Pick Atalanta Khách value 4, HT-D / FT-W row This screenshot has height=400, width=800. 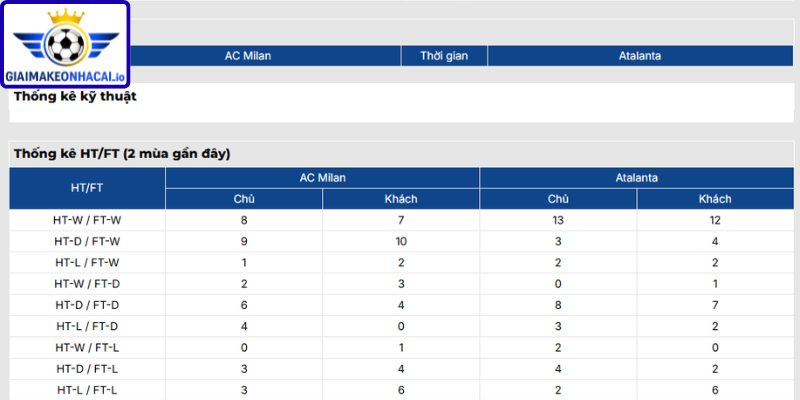[715, 241]
